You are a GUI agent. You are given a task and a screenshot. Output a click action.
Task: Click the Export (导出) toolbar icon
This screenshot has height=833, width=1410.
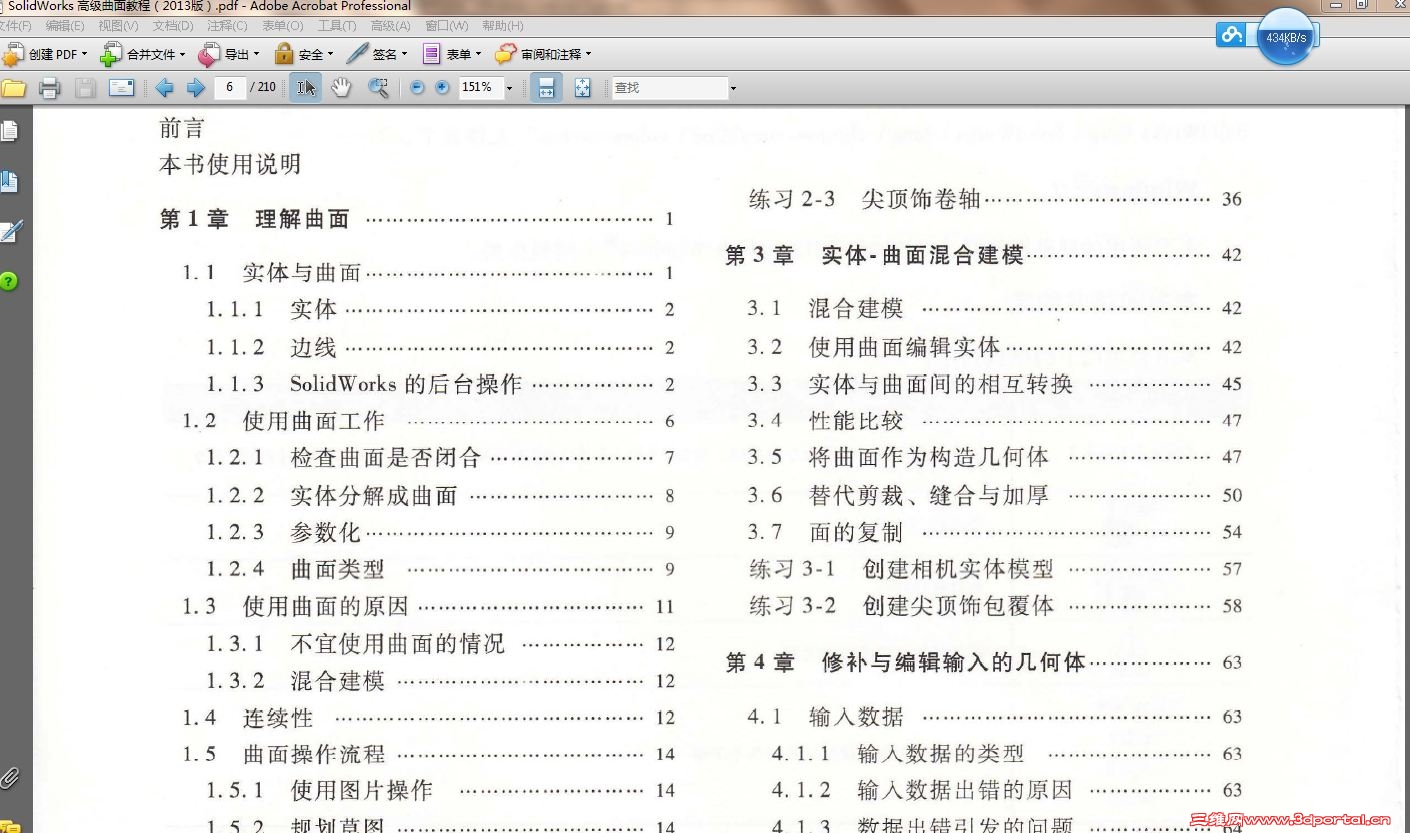[x=209, y=54]
